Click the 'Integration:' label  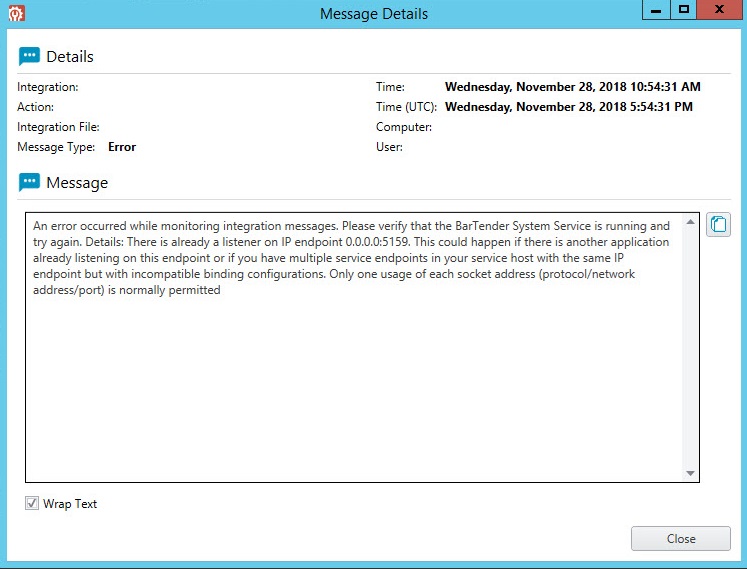[48, 87]
